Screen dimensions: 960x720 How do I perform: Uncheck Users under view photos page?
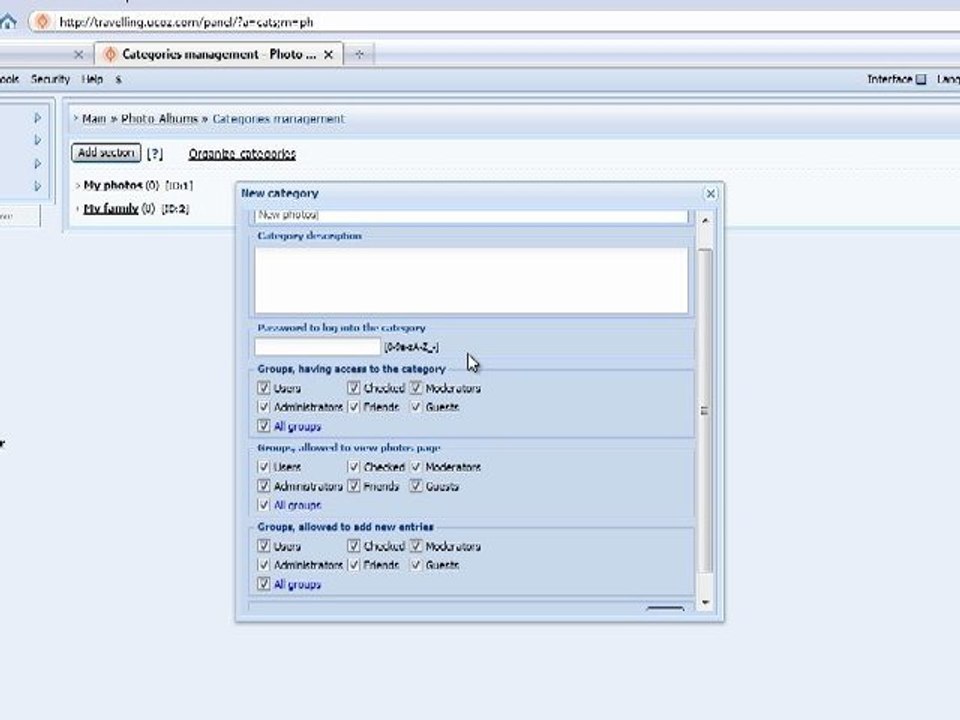click(263, 467)
